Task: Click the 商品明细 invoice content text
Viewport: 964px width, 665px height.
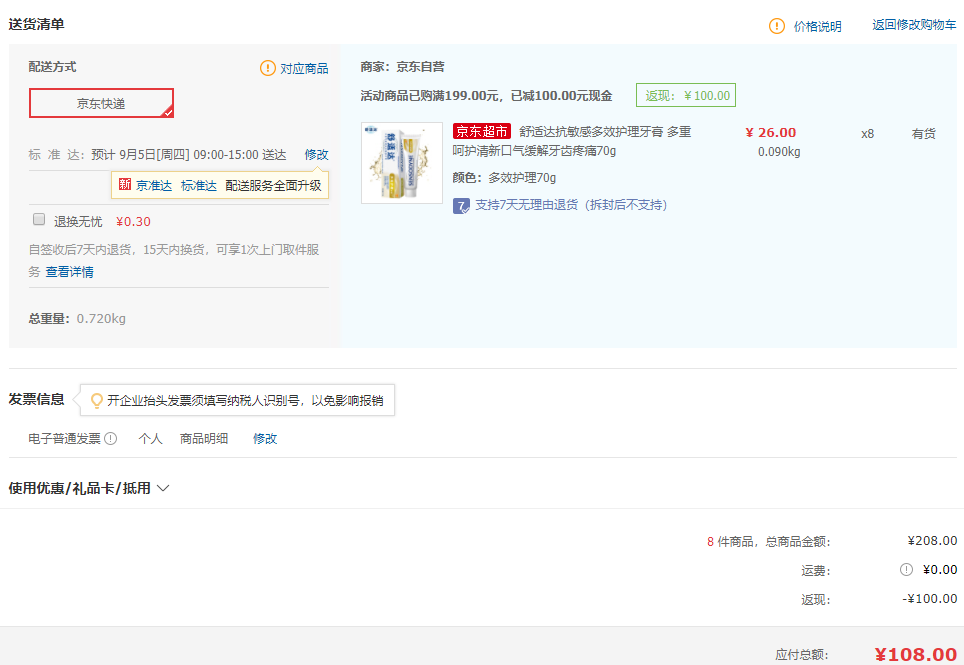Action: coord(204,438)
